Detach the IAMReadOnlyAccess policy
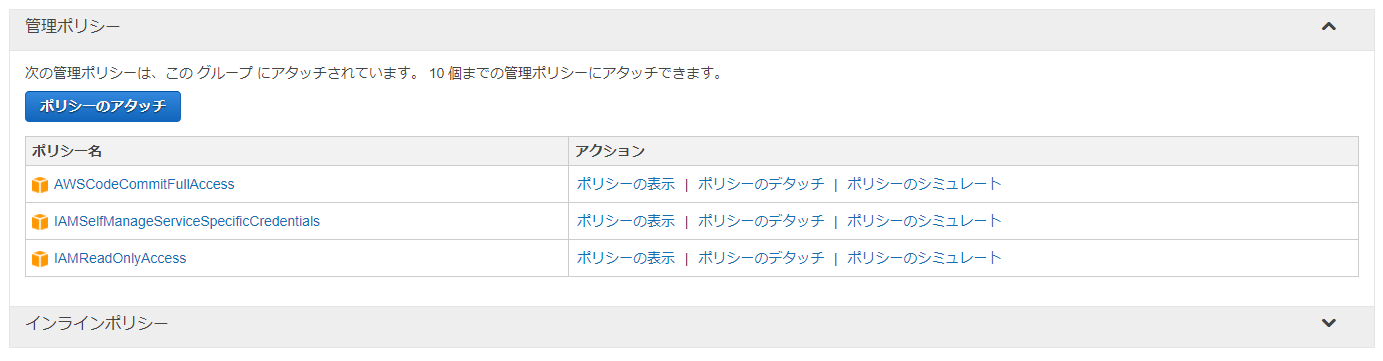 click(x=761, y=258)
